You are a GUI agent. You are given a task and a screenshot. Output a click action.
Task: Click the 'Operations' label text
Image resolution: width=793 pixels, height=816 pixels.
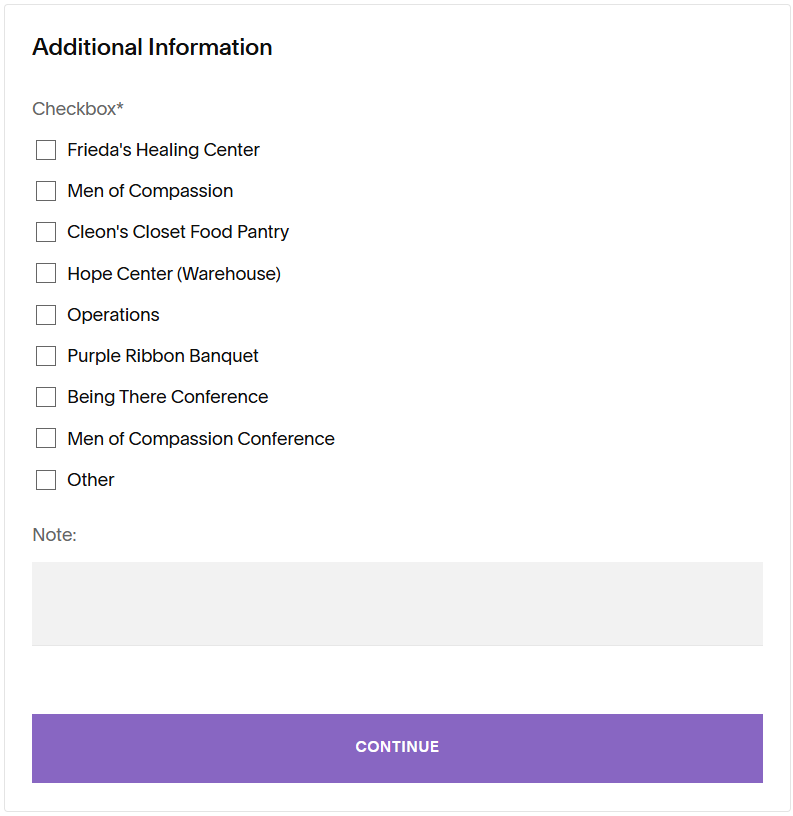113,315
